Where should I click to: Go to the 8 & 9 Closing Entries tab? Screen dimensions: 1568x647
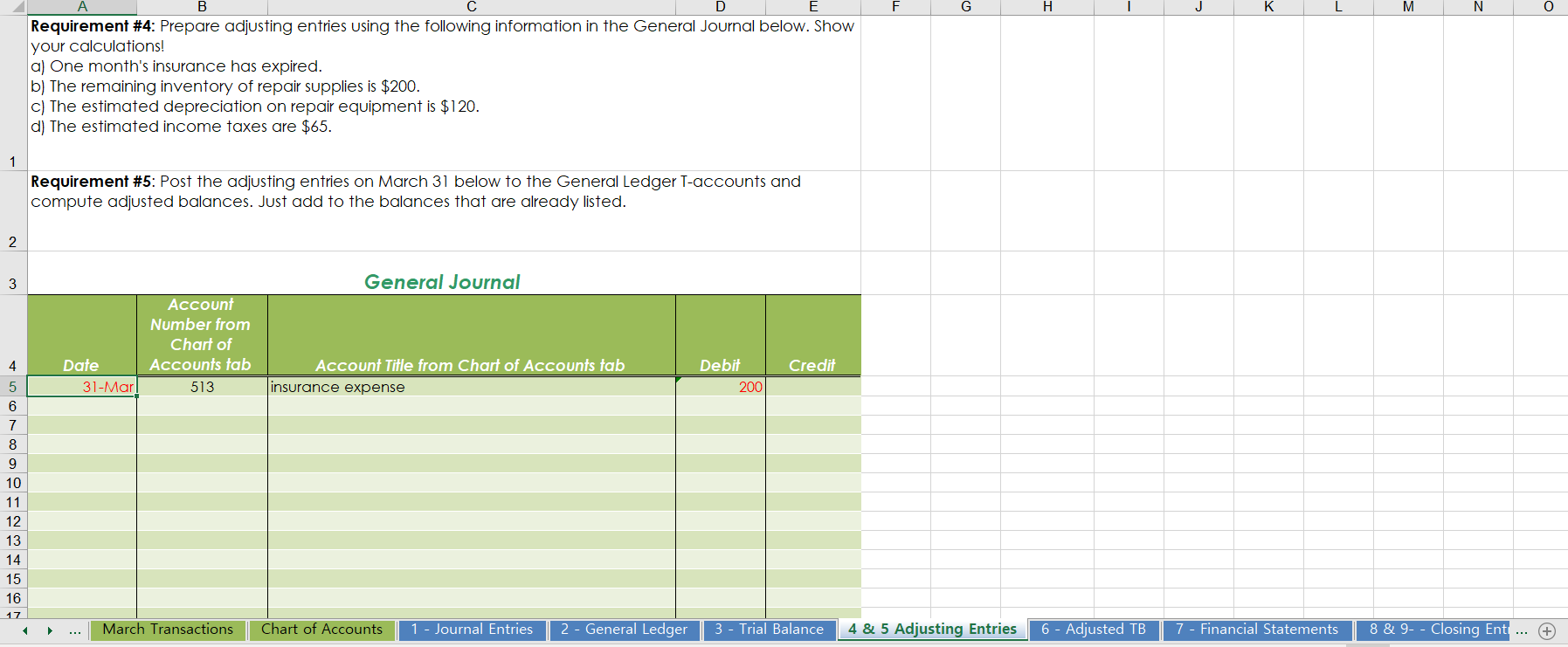1433,630
